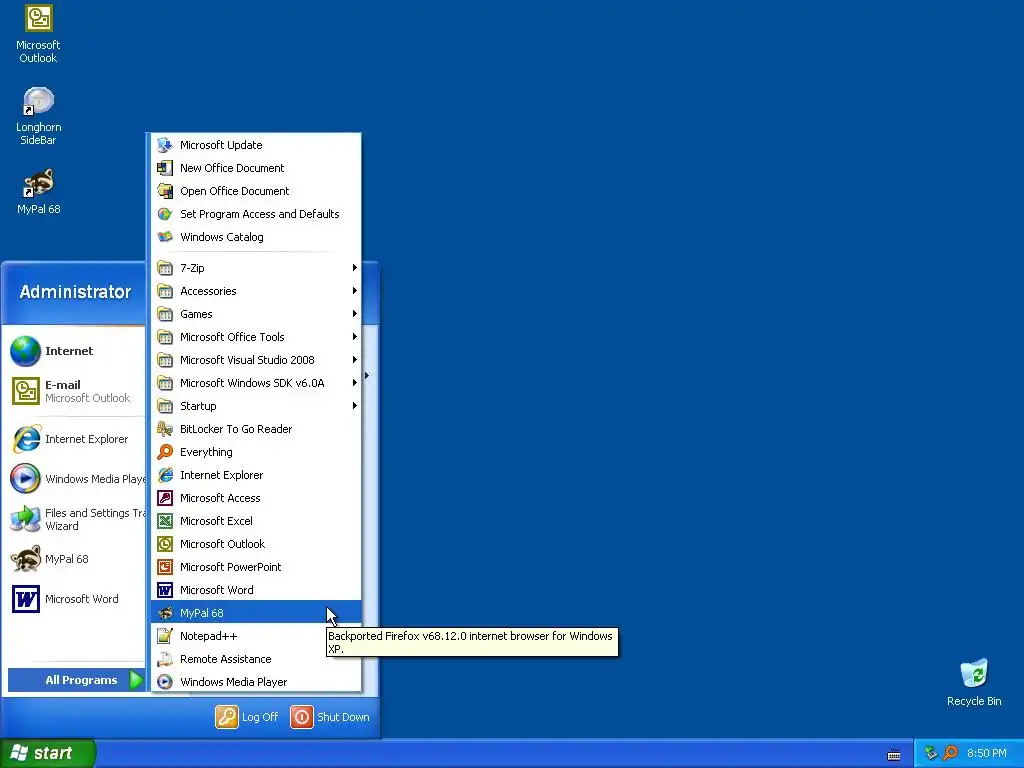Image resolution: width=1024 pixels, height=768 pixels.
Task: Click the Windows Catalog icon
Action: coord(165,236)
